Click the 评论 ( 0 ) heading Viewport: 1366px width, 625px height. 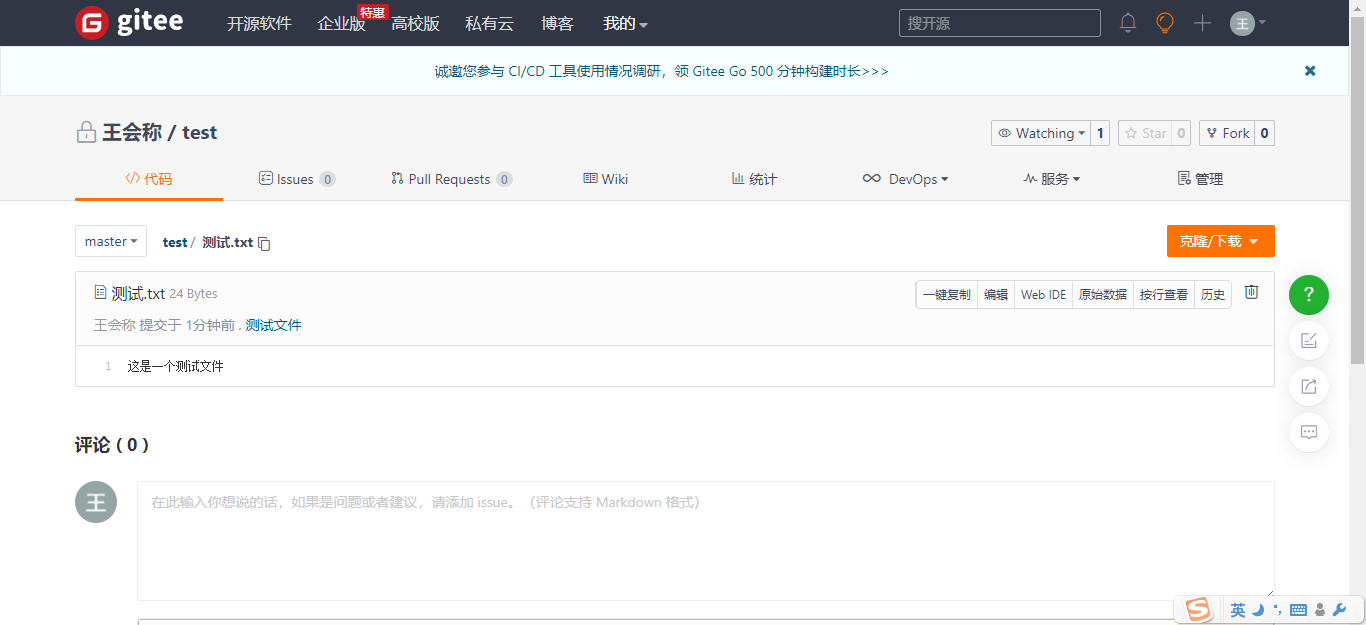[x=112, y=445]
